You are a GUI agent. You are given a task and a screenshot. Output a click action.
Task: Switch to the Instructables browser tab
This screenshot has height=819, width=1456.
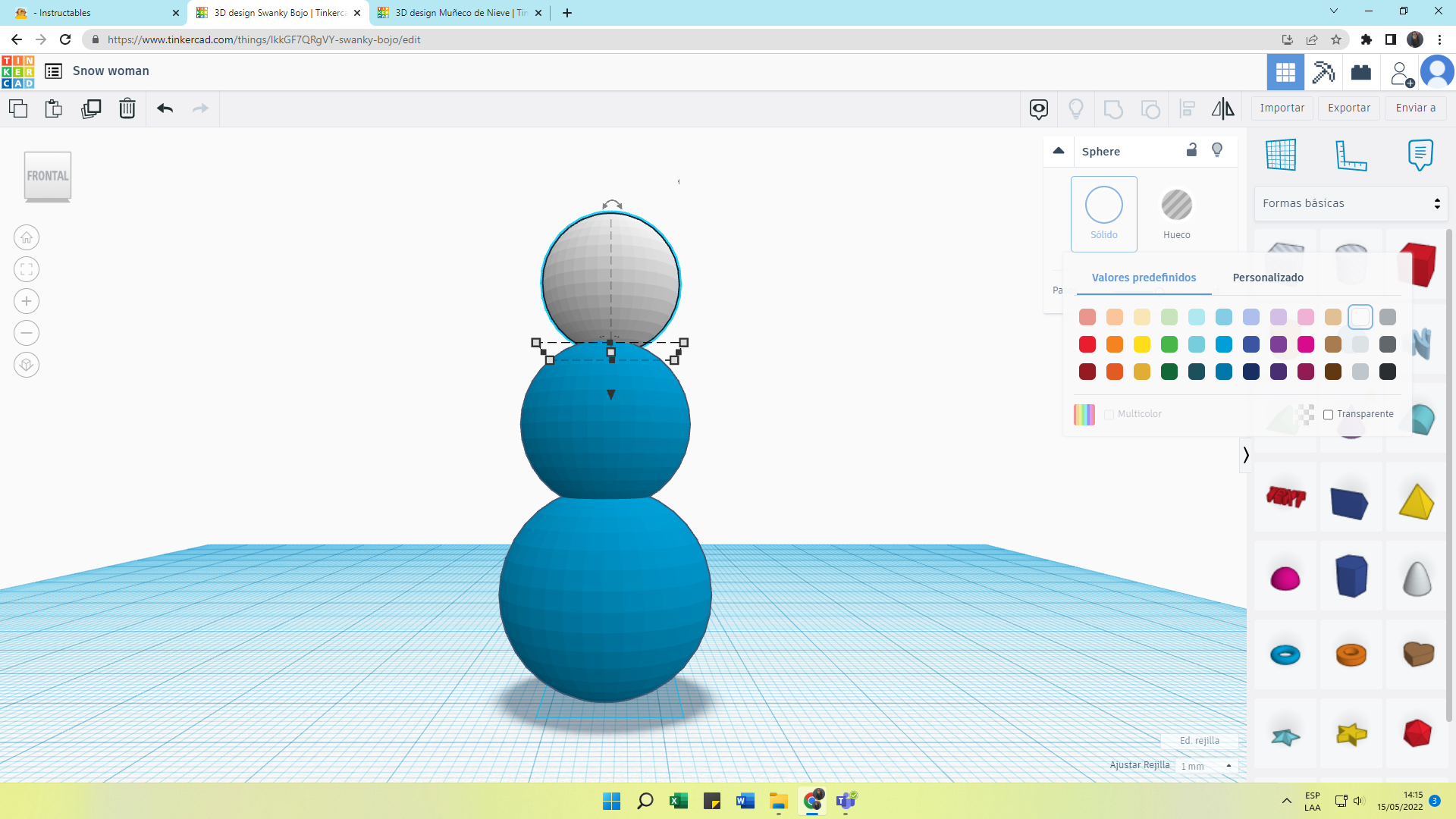(96, 13)
